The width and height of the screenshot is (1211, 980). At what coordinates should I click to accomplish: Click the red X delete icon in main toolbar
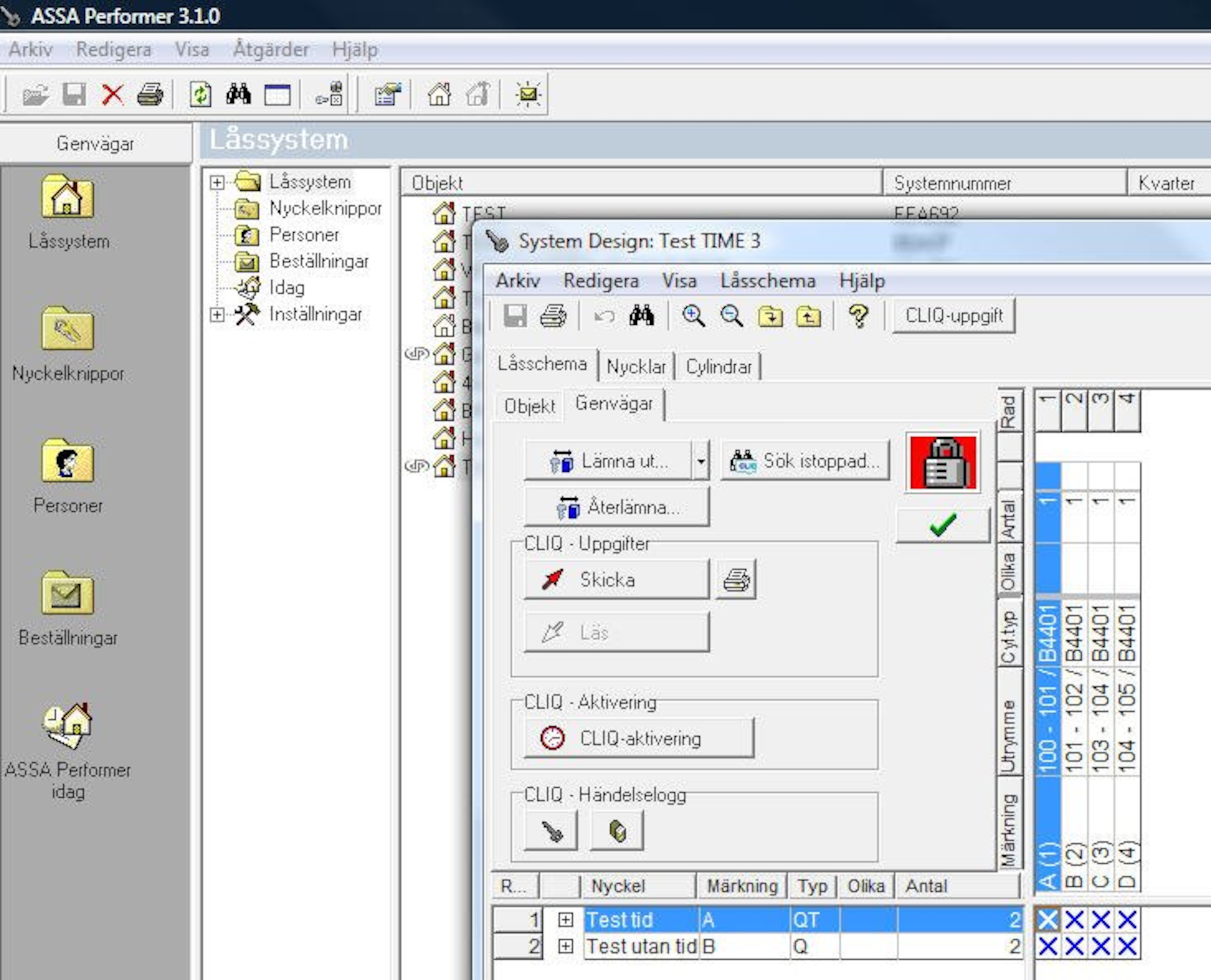112,94
